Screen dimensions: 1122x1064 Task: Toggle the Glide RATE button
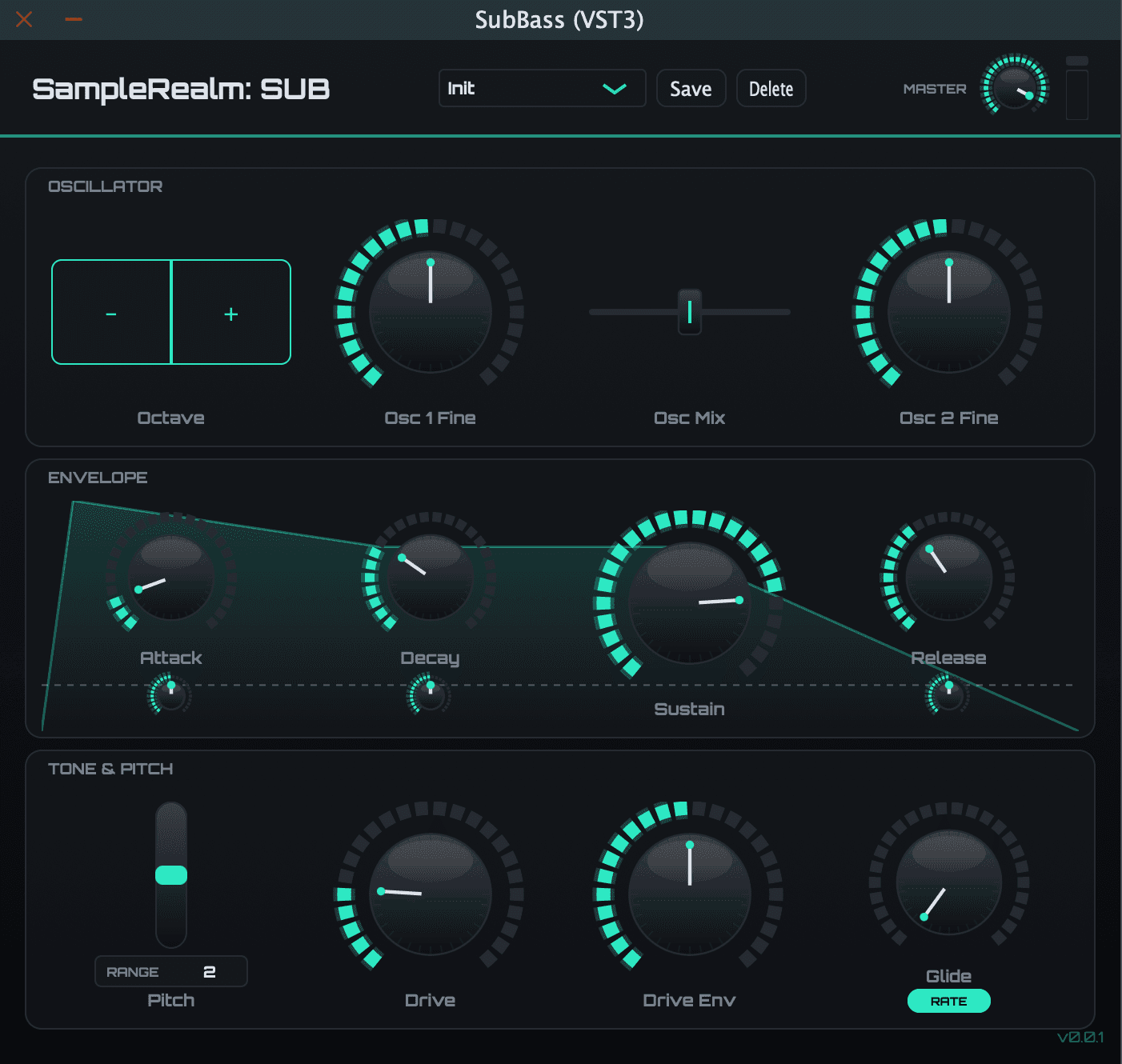tap(949, 1001)
